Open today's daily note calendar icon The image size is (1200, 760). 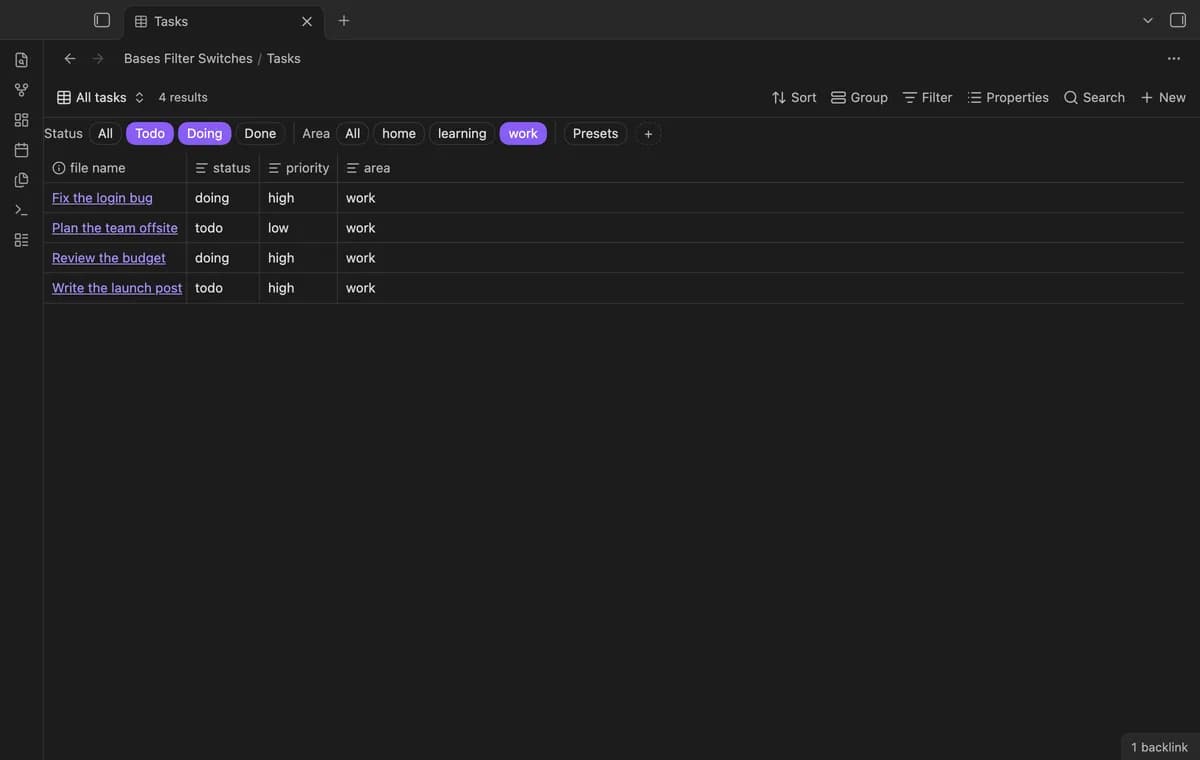point(21,150)
